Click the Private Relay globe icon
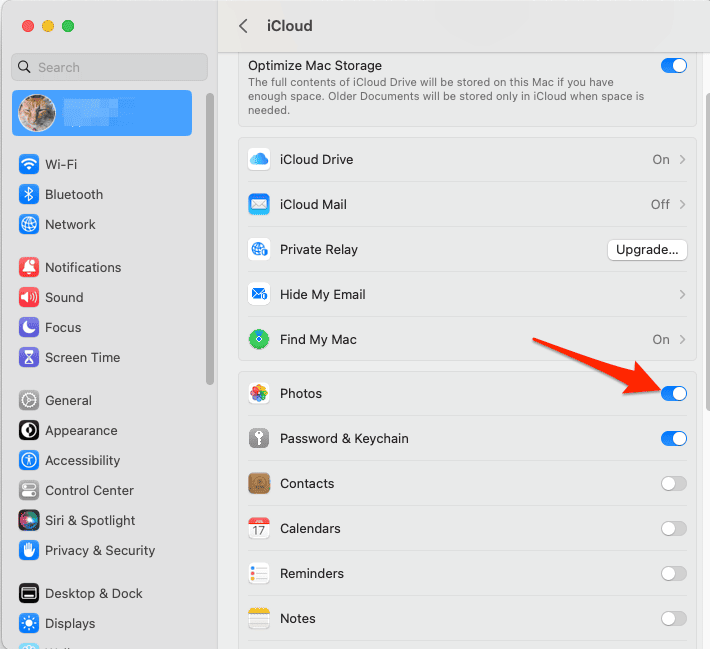 pos(259,249)
